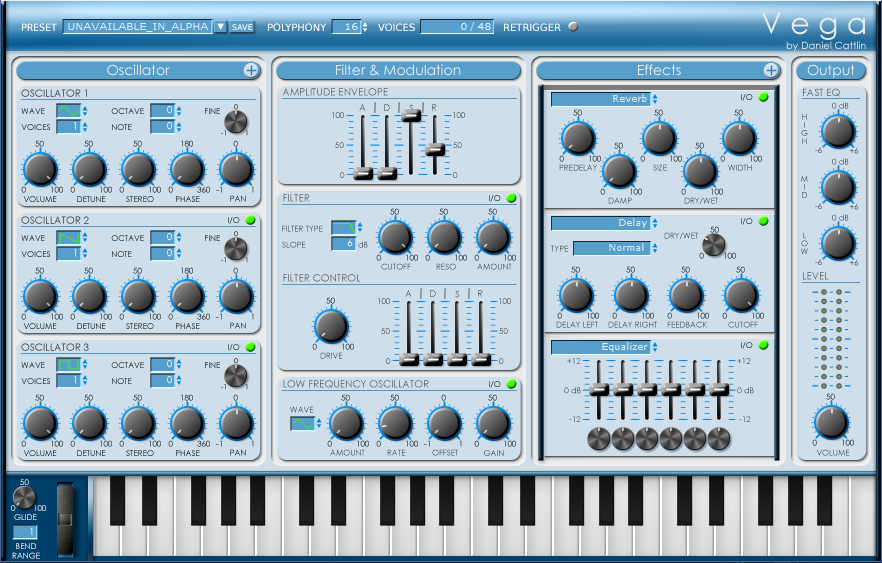Click Oscillator 1 Fine tune knob
Image resolution: width=882 pixels, height=563 pixels.
click(x=235, y=121)
